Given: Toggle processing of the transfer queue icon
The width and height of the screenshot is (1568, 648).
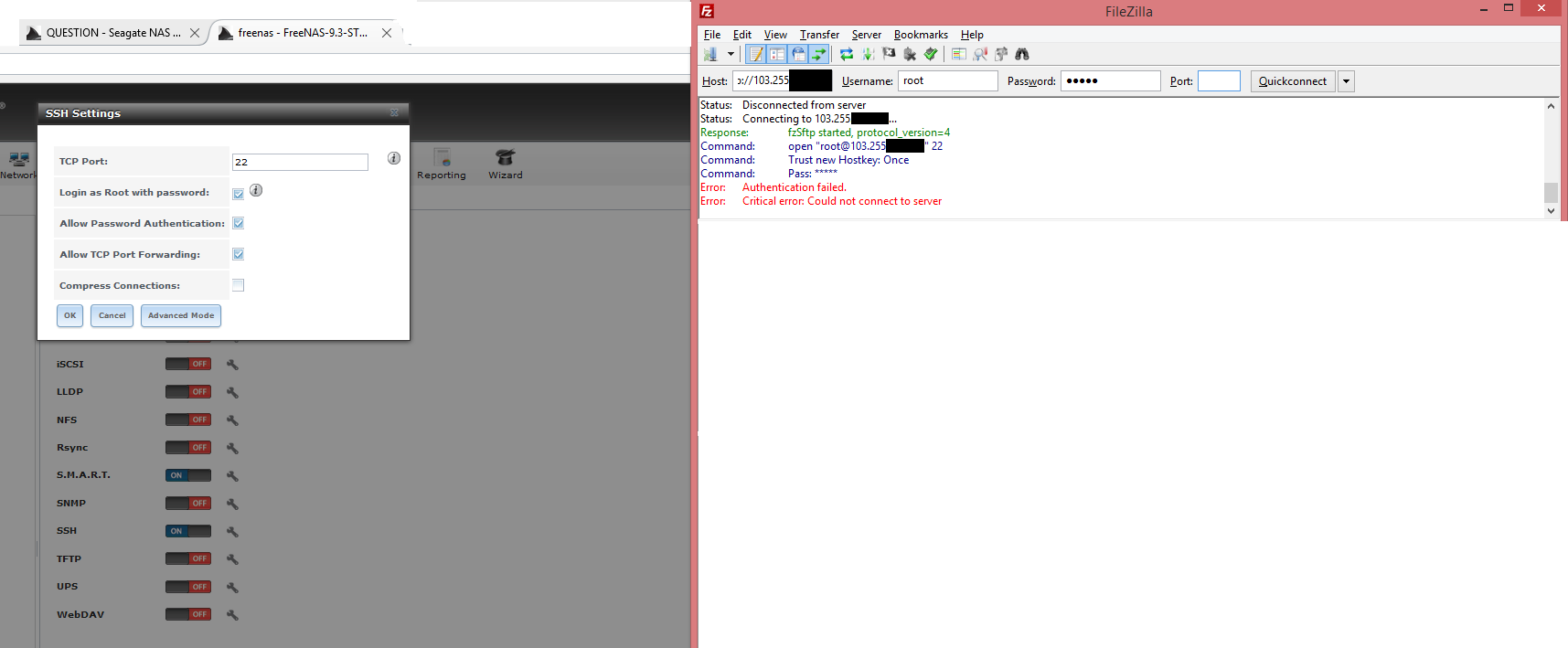Looking at the screenshot, I should click(868, 54).
